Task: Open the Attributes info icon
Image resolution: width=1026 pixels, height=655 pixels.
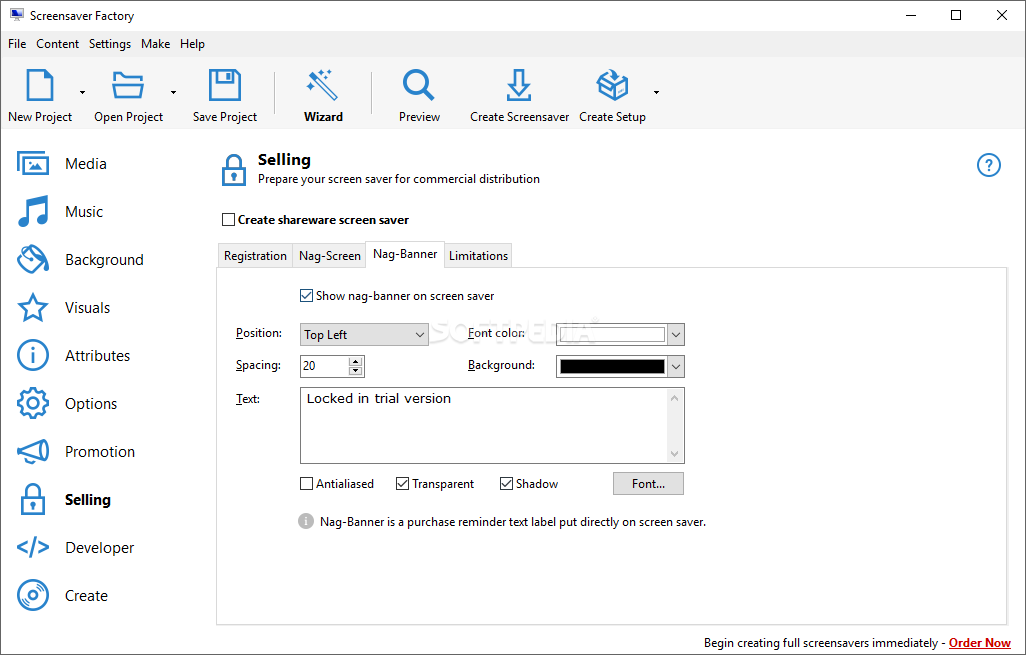Action: (x=33, y=355)
